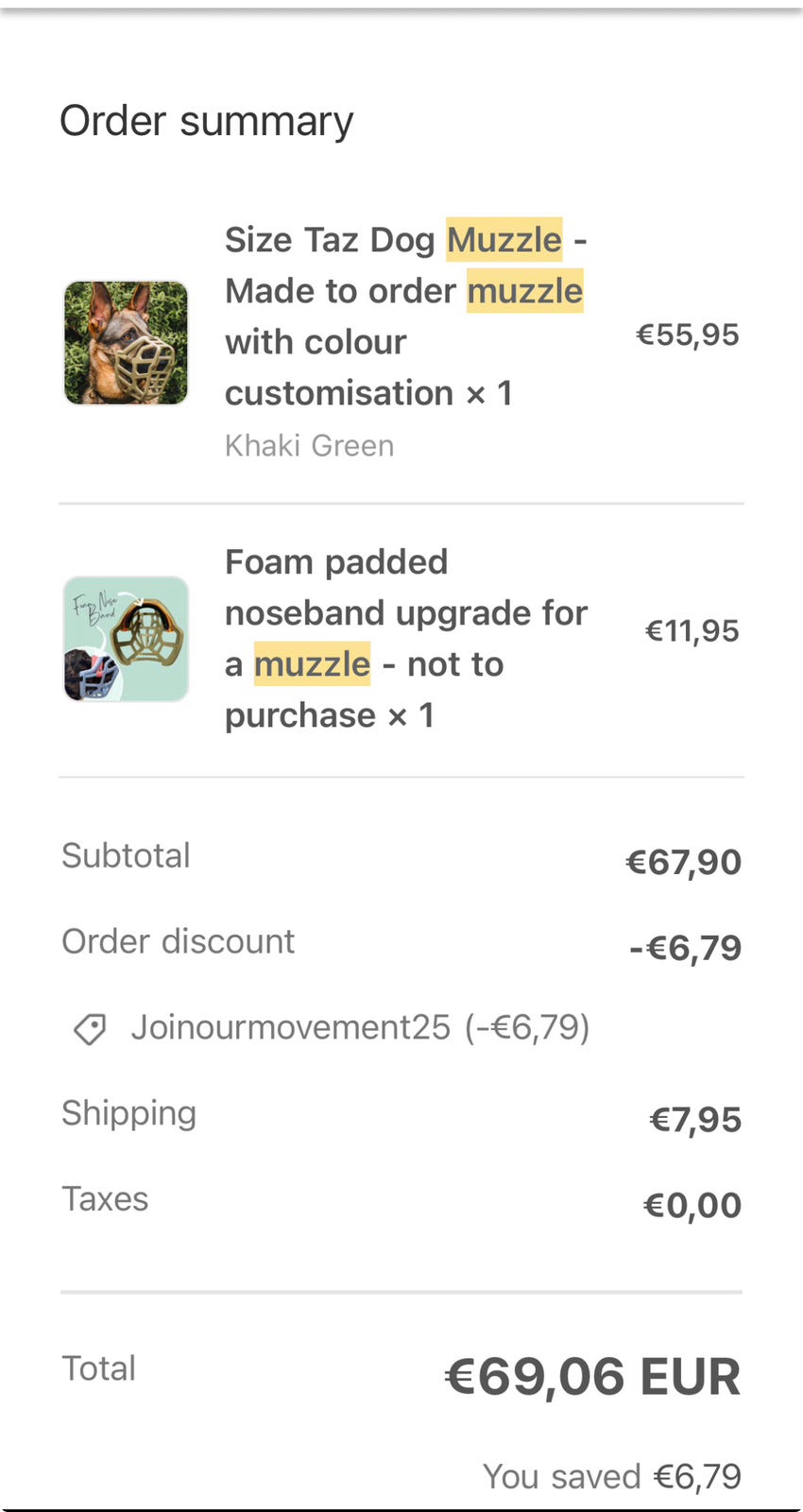Click the Shipping label

(128, 1113)
